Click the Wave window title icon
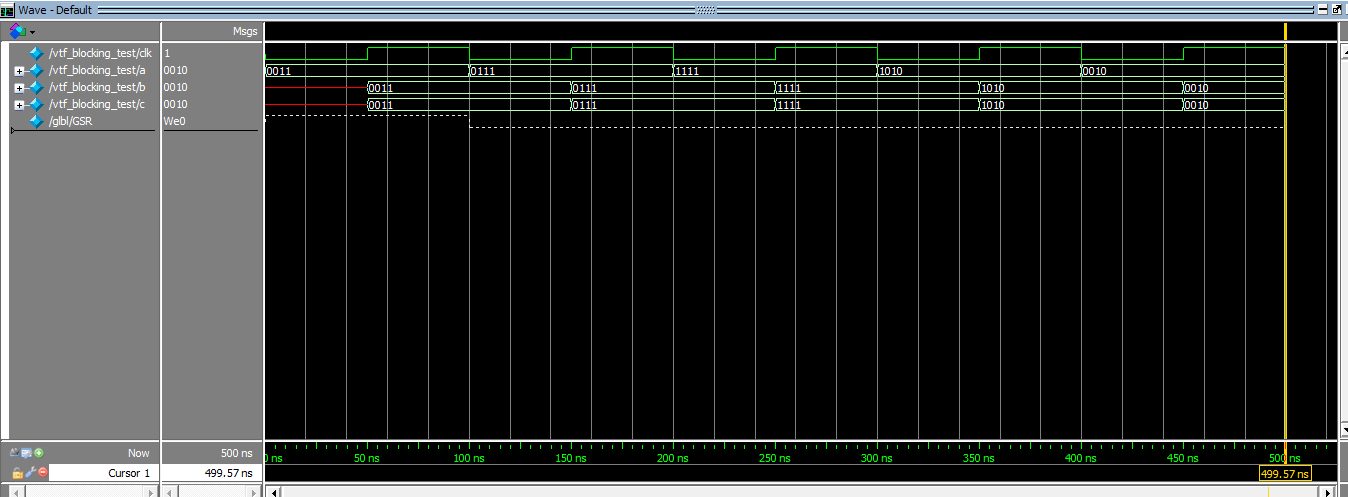The image size is (1348, 497). [x=7, y=9]
